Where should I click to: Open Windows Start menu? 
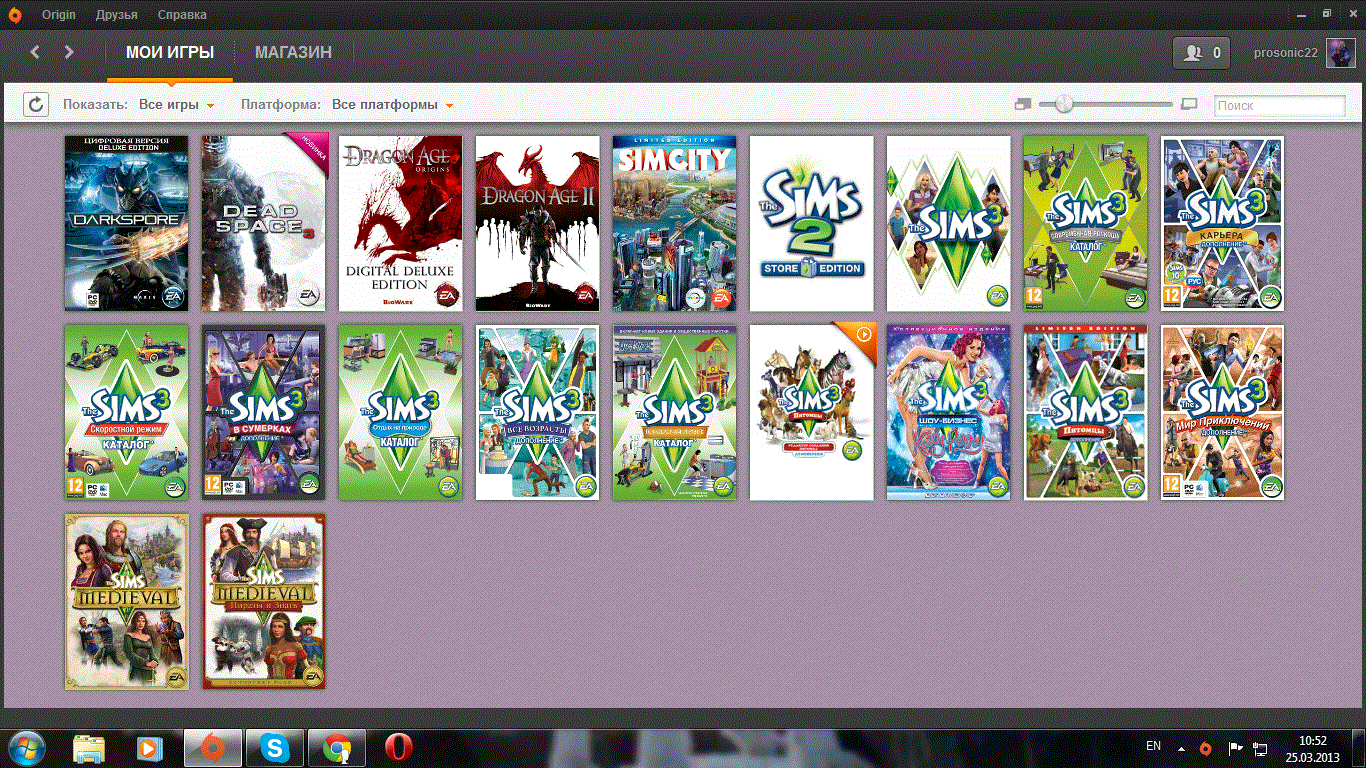click(x=27, y=747)
